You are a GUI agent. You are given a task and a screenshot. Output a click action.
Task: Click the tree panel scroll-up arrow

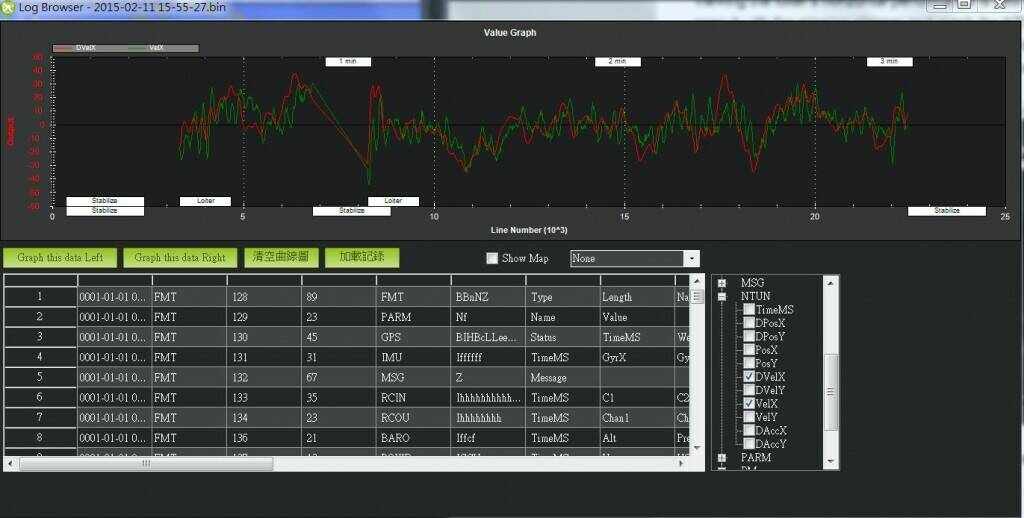pyautogui.click(x=831, y=282)
